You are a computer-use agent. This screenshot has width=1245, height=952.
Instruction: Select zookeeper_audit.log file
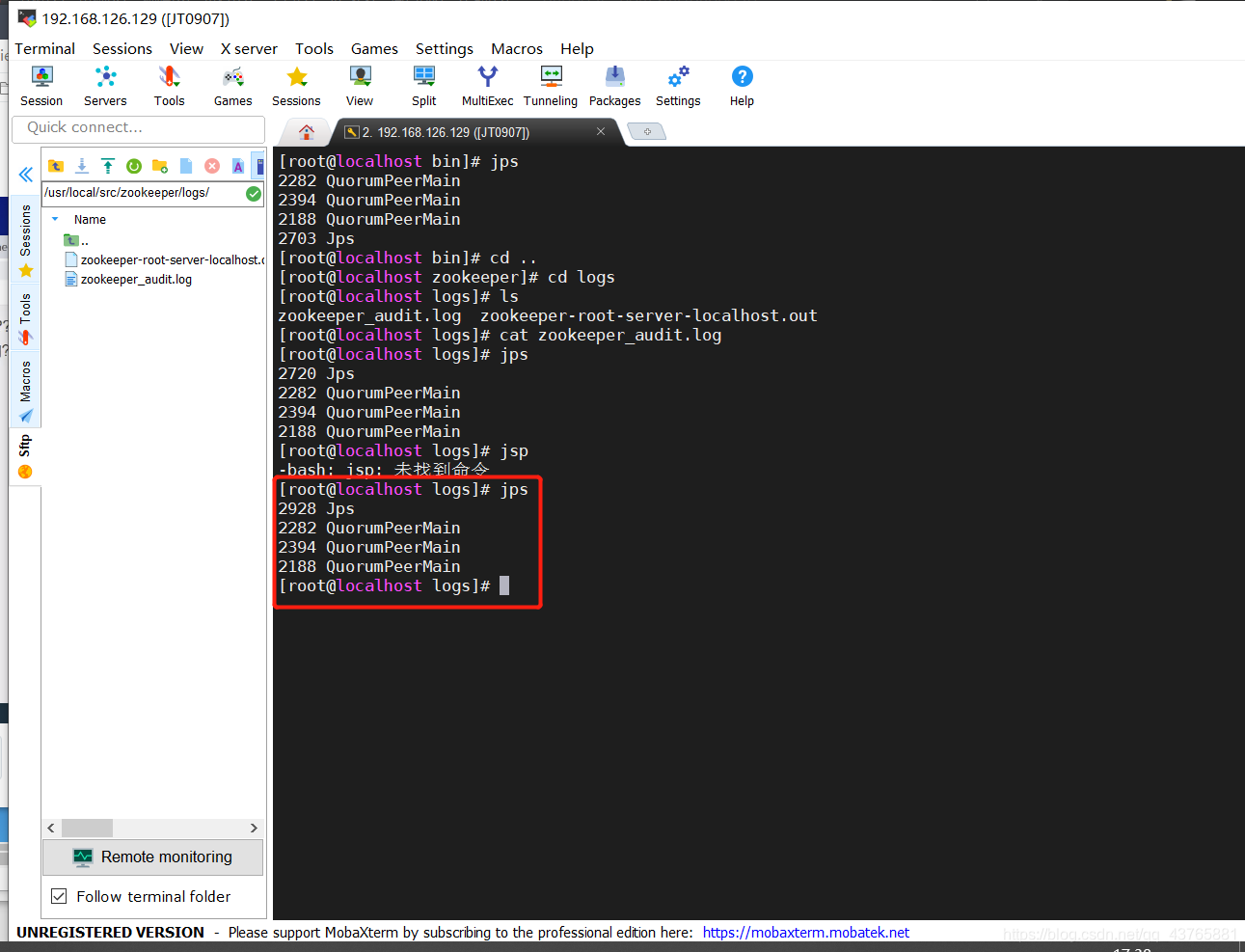coord(128,279)
